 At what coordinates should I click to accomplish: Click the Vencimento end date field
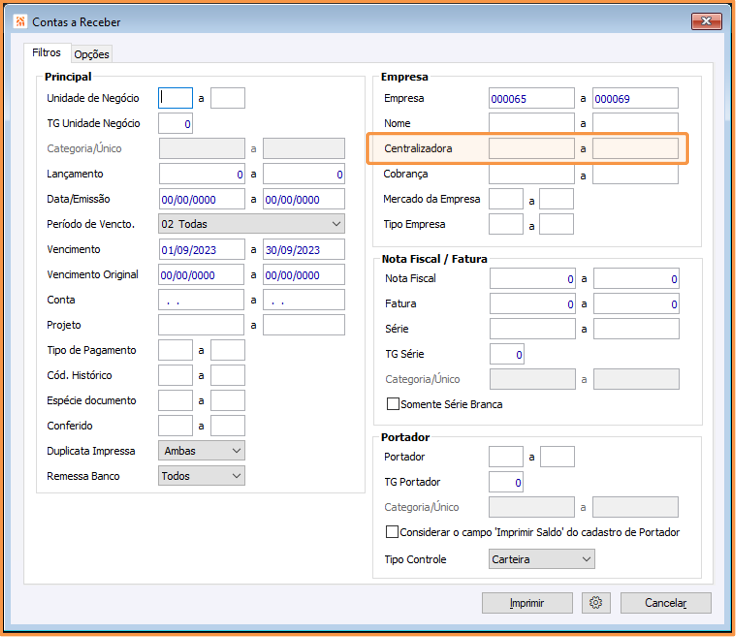303,249
